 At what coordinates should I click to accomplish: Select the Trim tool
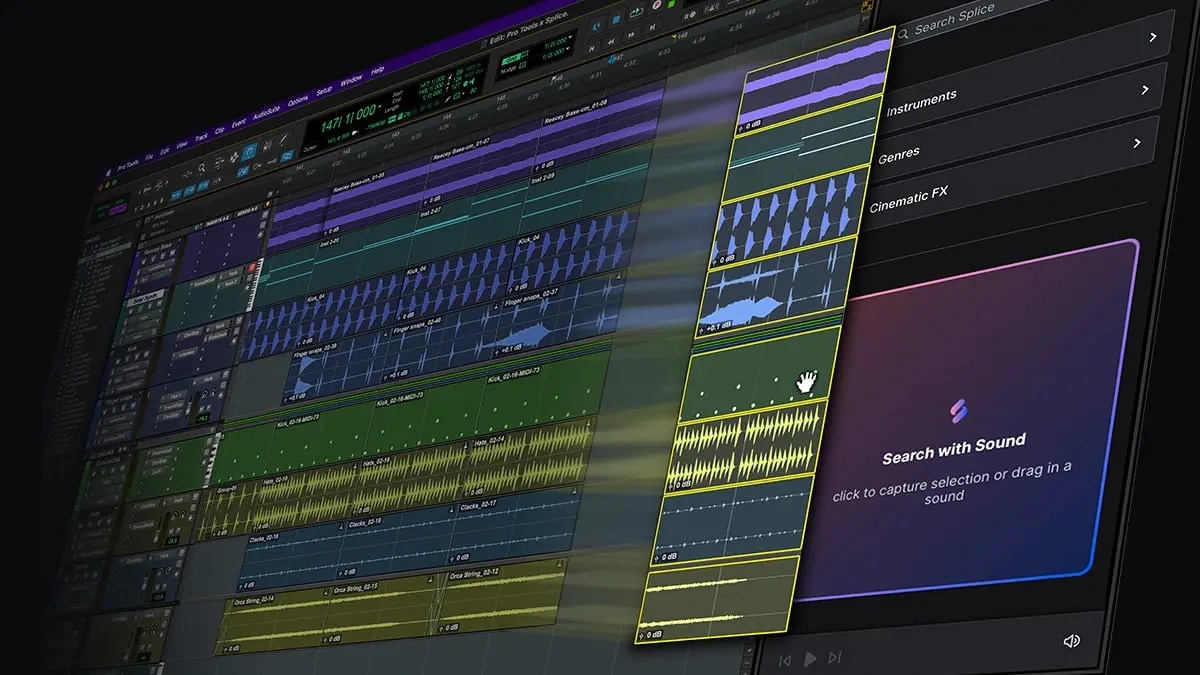coord(218,162)
